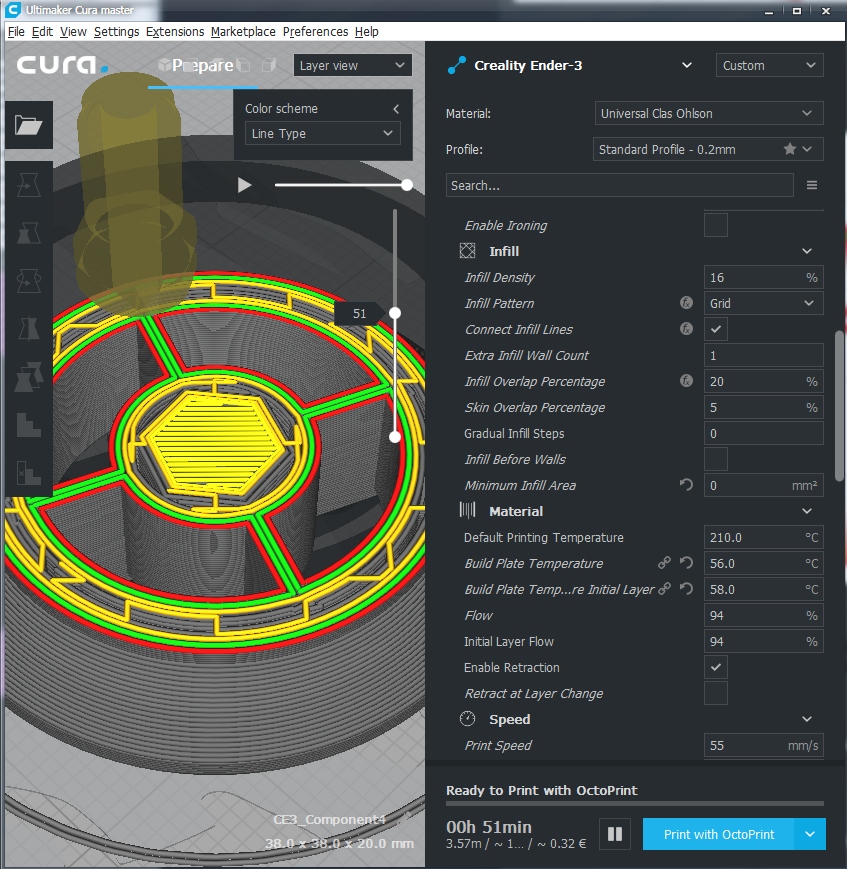Click the lower layer slider handle
The height and width of the screenshot is (869, 847).
click(x=395, y=437)
